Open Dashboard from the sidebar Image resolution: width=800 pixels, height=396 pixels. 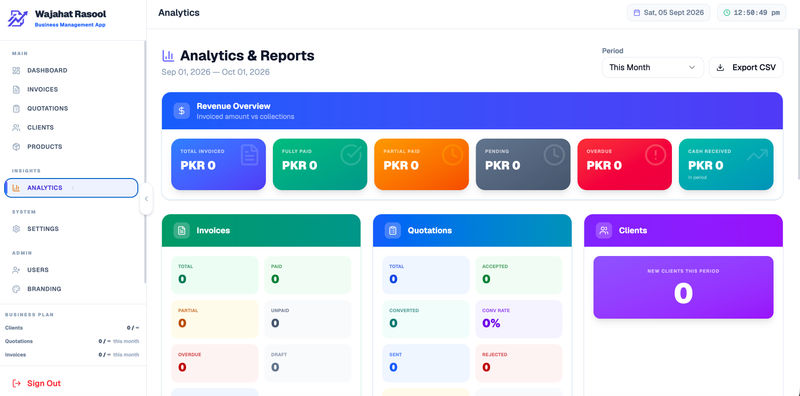pyautogui.click(x=71, y=70)
